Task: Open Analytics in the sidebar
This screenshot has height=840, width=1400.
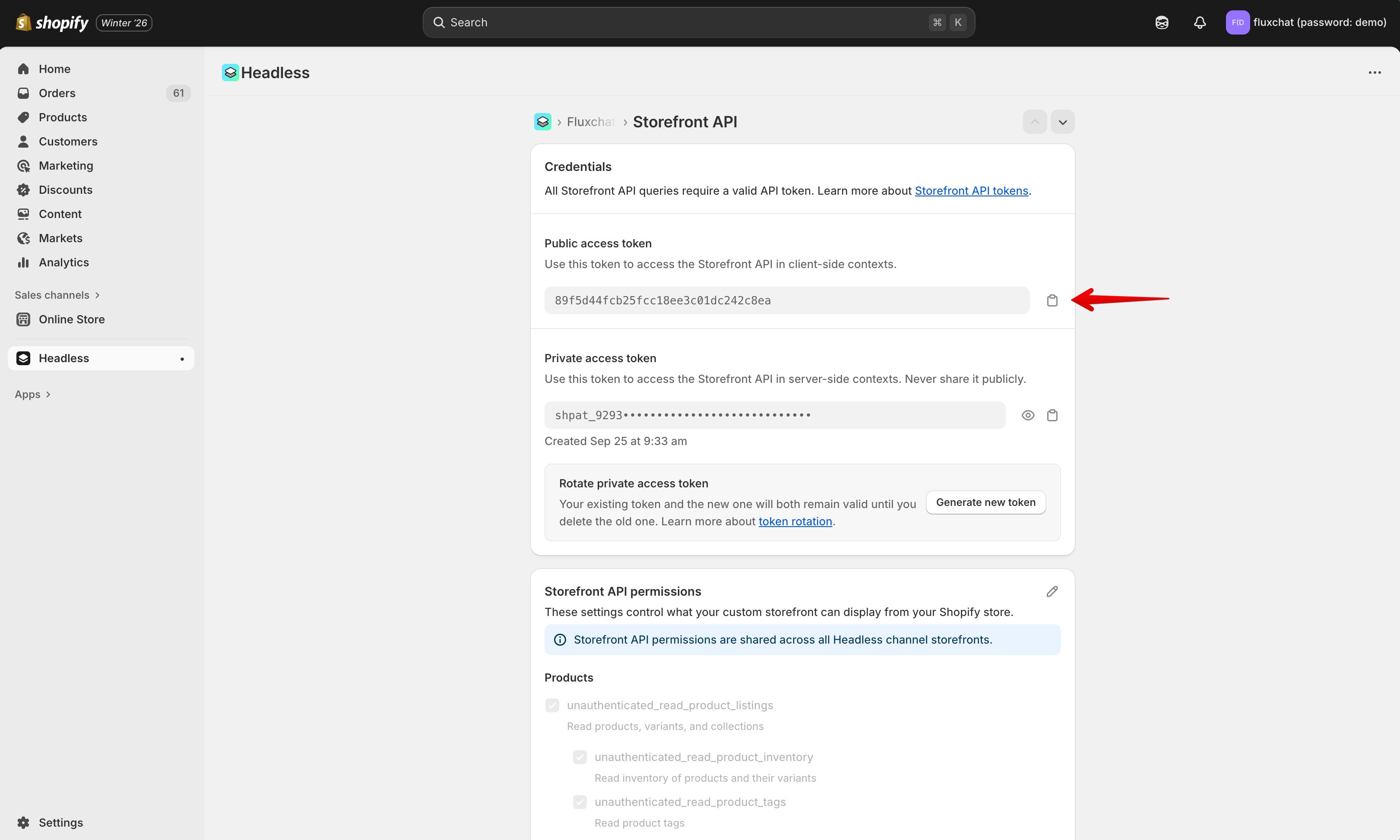Action: pos(63,262)
